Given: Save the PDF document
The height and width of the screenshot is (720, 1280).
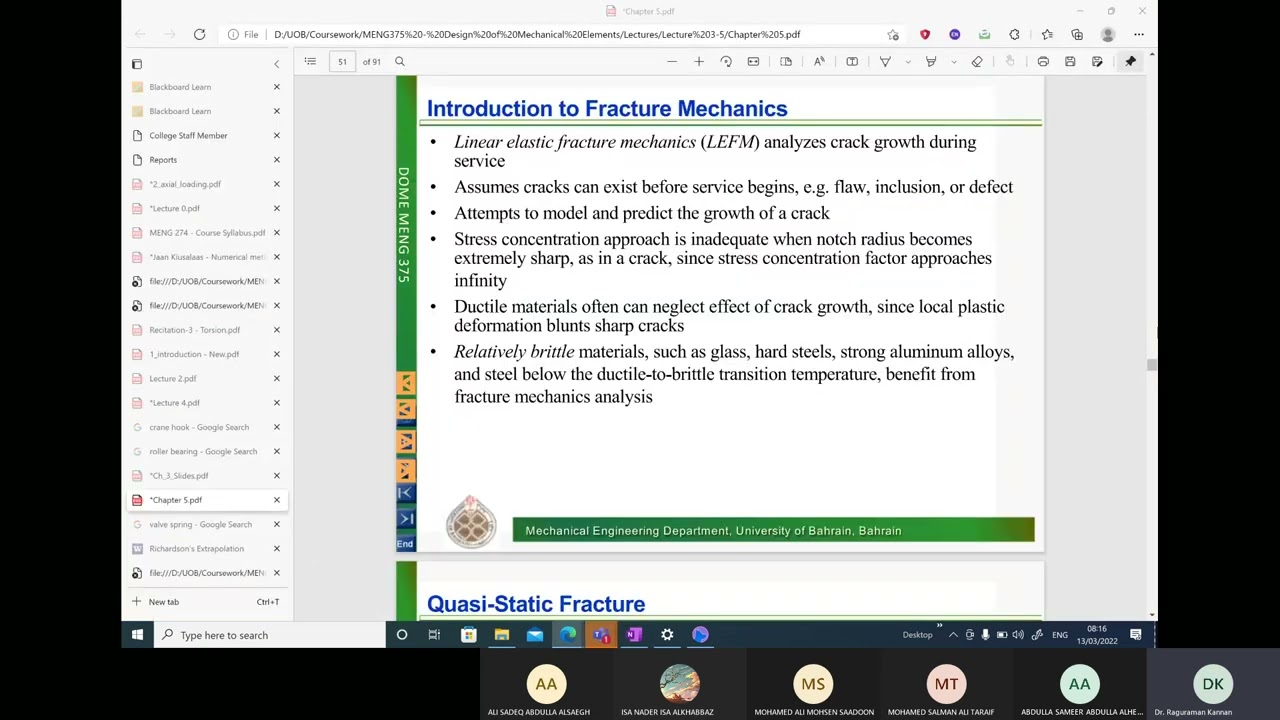Looking at the screenshot, I should click(1070, 62).
